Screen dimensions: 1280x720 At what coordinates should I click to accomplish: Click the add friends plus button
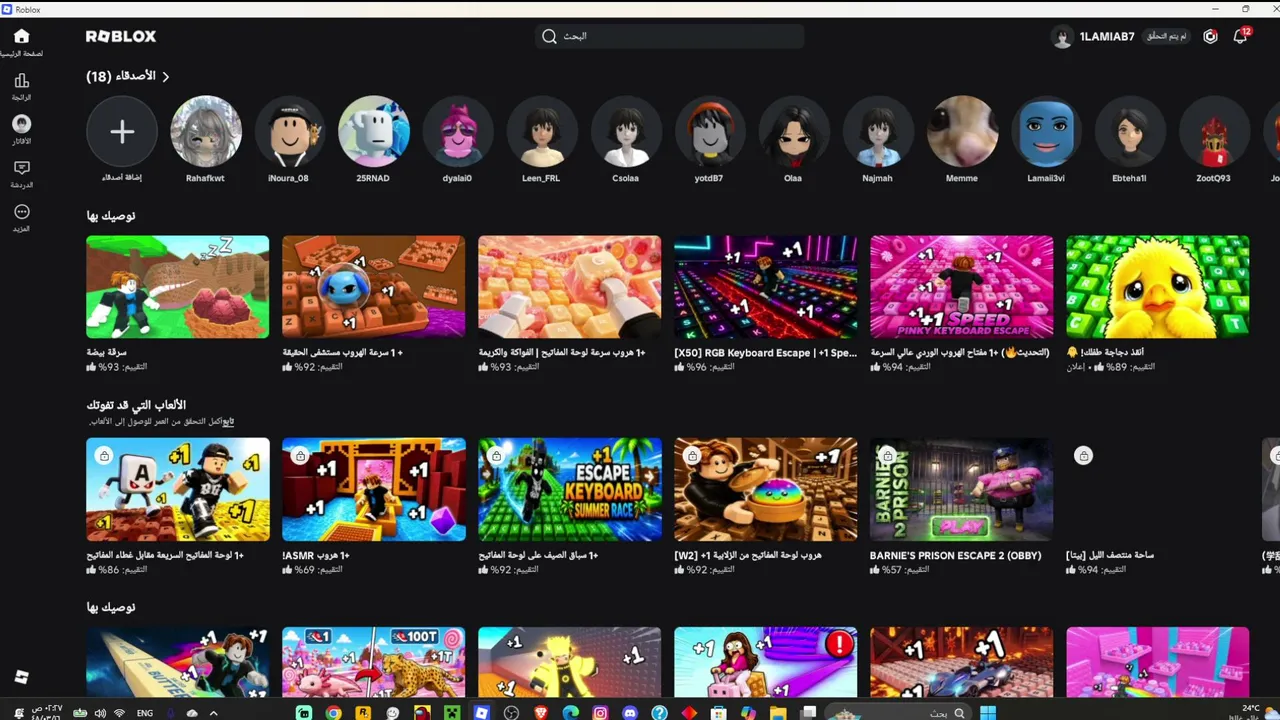coord(122,131)
